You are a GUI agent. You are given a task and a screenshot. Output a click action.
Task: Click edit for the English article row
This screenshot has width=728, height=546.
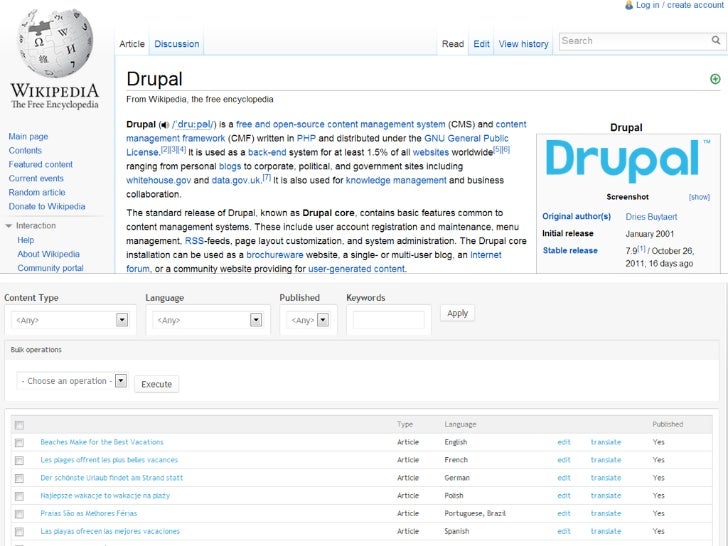pyautogui.click(x=564, y=442)
